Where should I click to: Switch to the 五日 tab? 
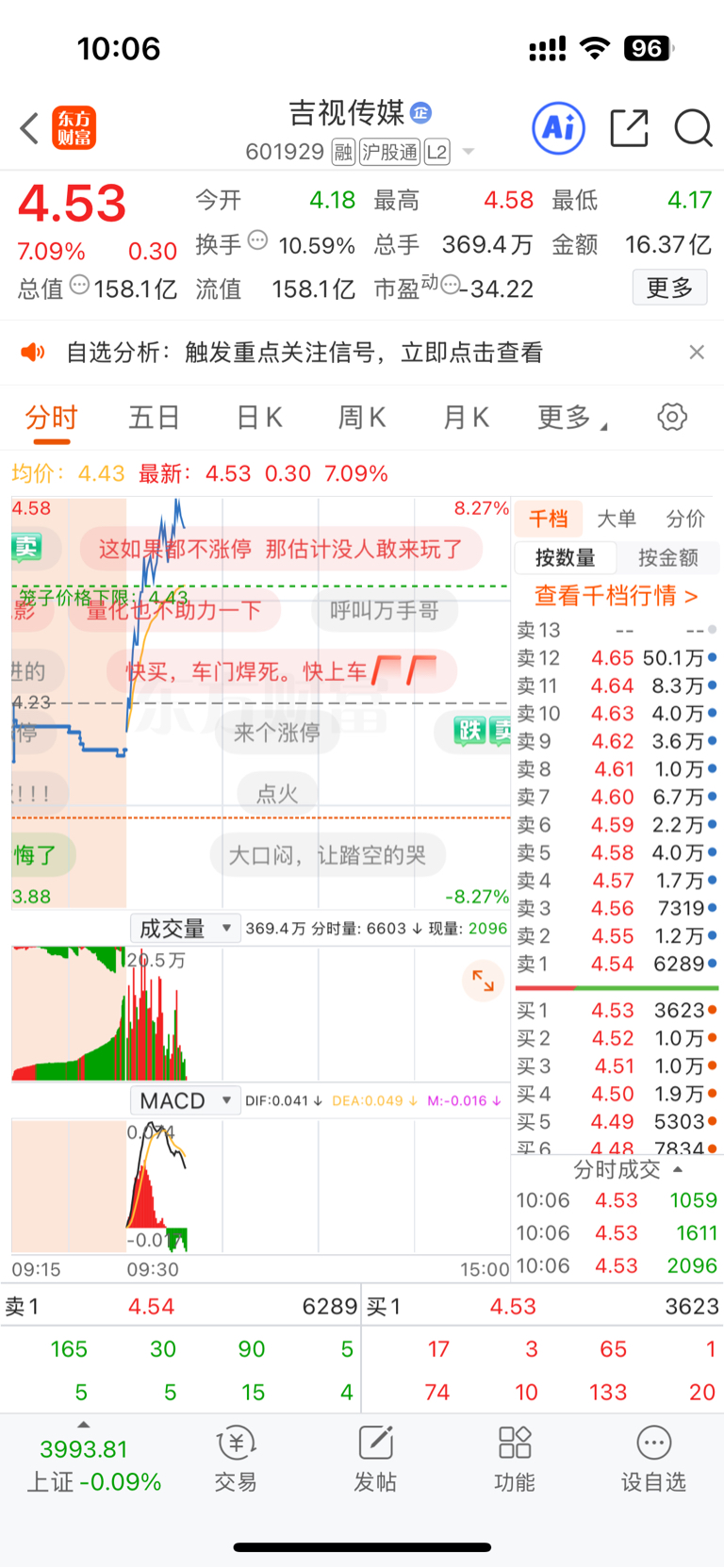coord(154,418)
